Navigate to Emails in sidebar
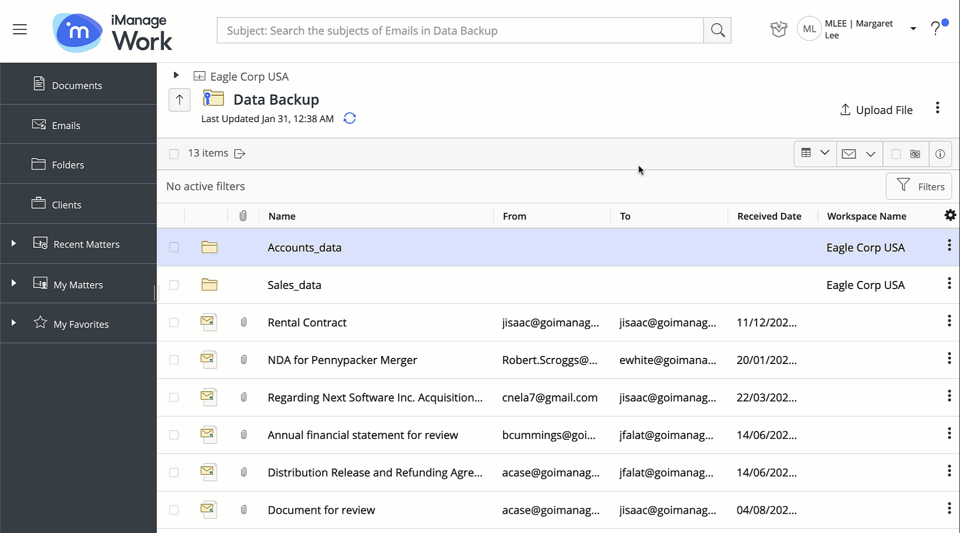The height and width of the screenshot is (533, 960). [x=66, y=125]
